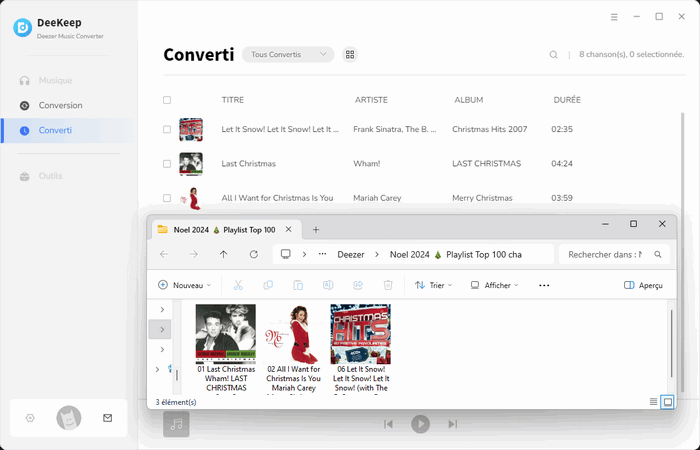Click the Share icon in Explorer toolbar
The height and width of the screenshot is (450, 700).
click(x=358, y=285)
